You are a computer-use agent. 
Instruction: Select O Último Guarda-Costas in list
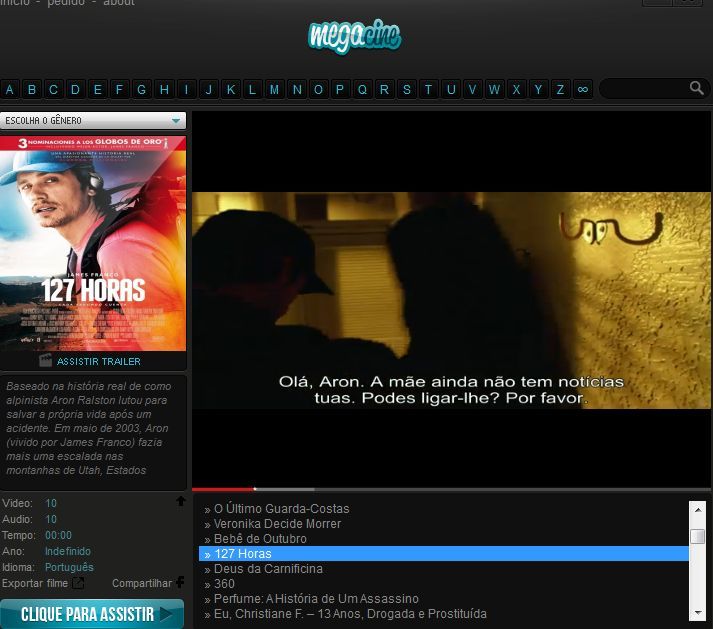pyautogui.click(x=281, y=508)
